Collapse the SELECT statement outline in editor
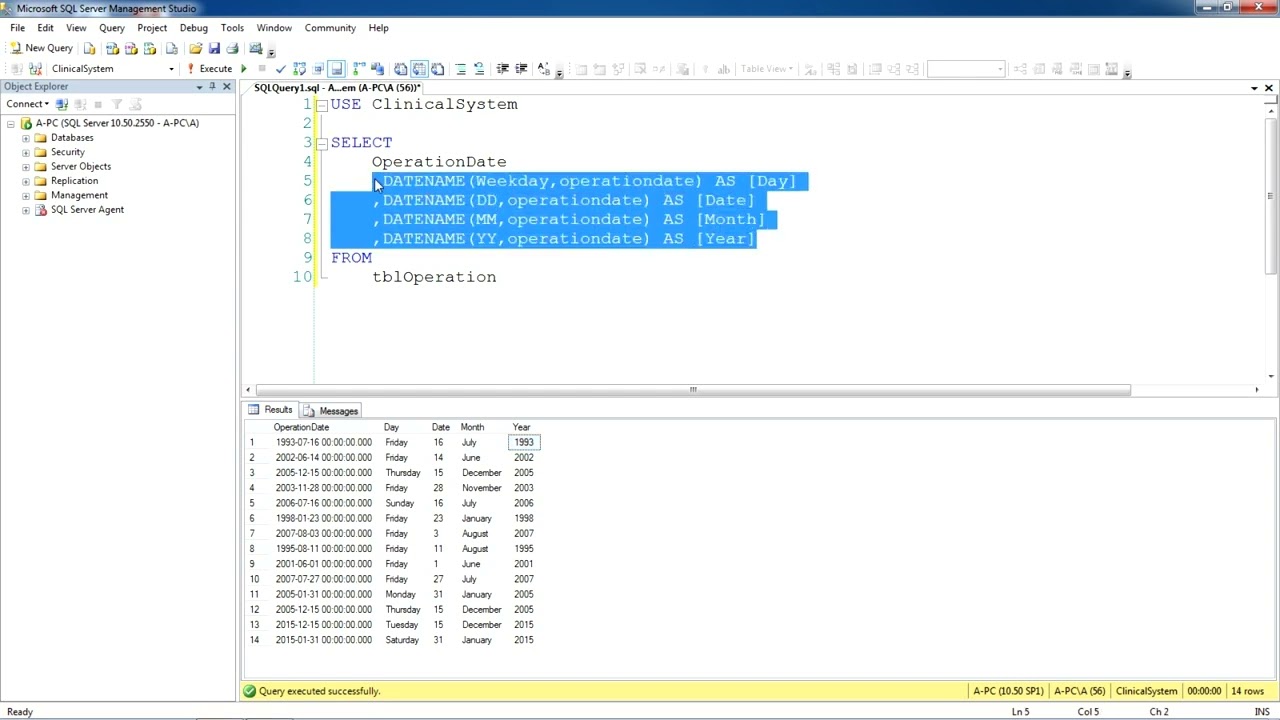Screen dimensions: 1280x720 [322, 143]
